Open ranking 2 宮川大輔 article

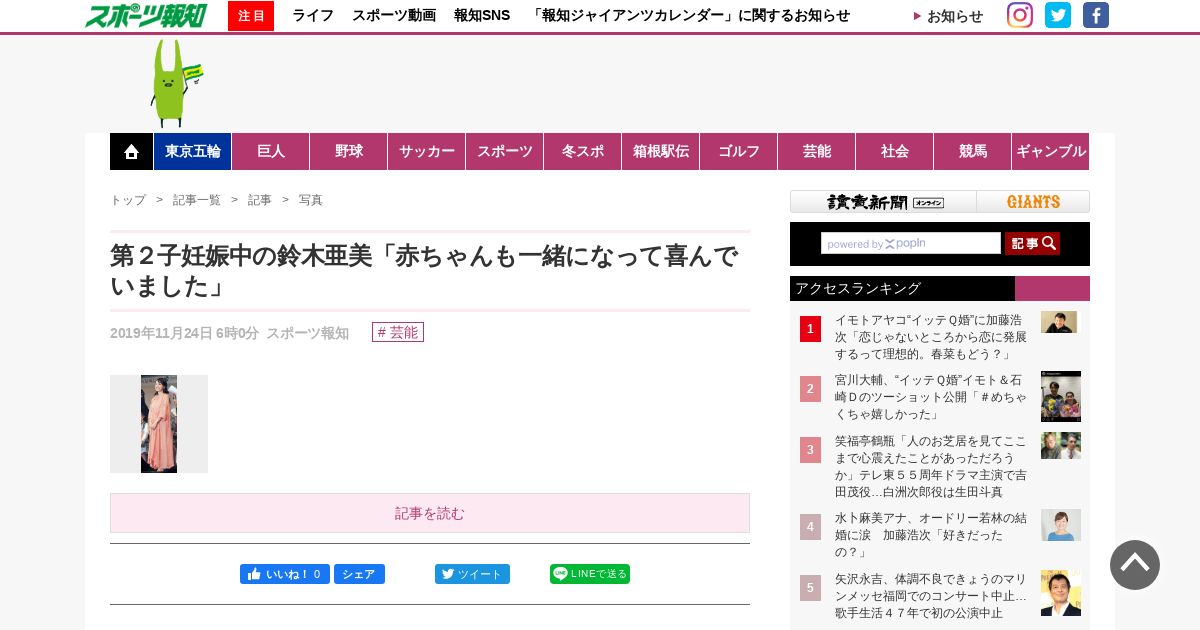[x=931, y=397]
